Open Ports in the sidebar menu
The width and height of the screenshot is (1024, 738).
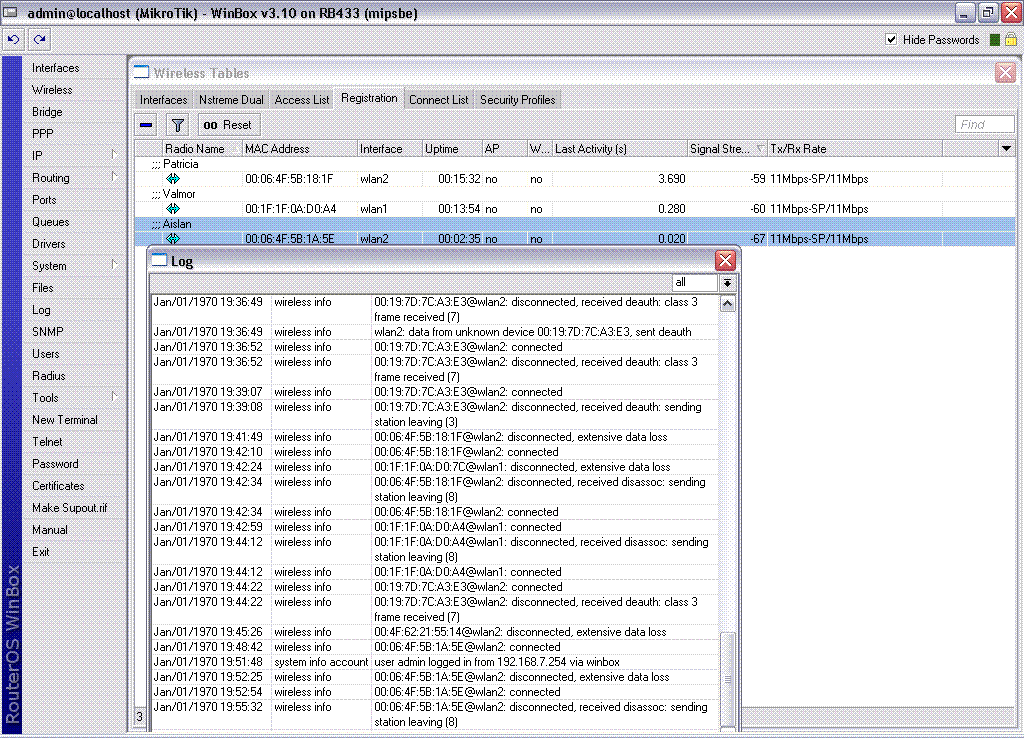pyautogui.click(x=44, y=200)
